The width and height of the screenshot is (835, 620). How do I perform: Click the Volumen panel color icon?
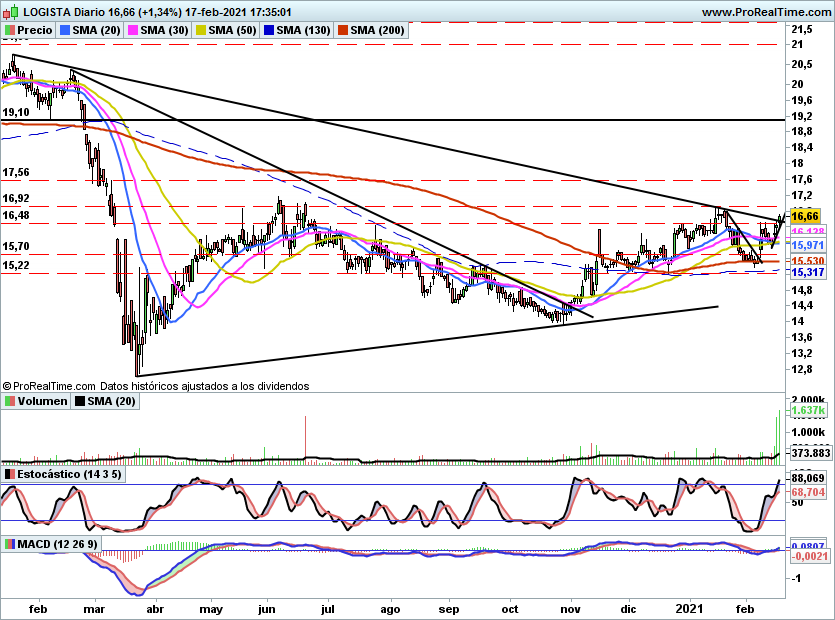click(x=10, y=401)
